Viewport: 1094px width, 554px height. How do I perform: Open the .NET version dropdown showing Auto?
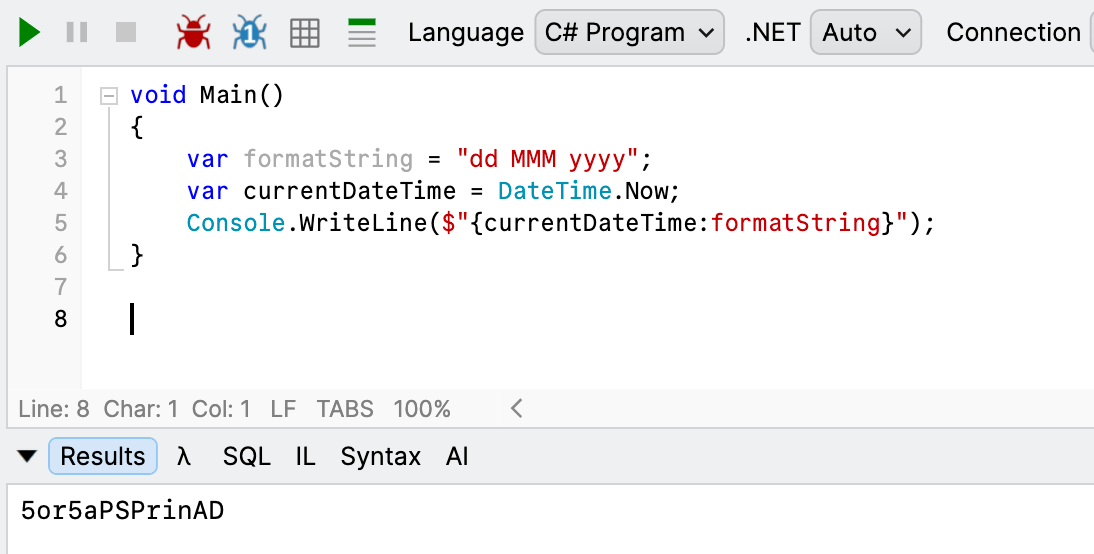point(866,32)
